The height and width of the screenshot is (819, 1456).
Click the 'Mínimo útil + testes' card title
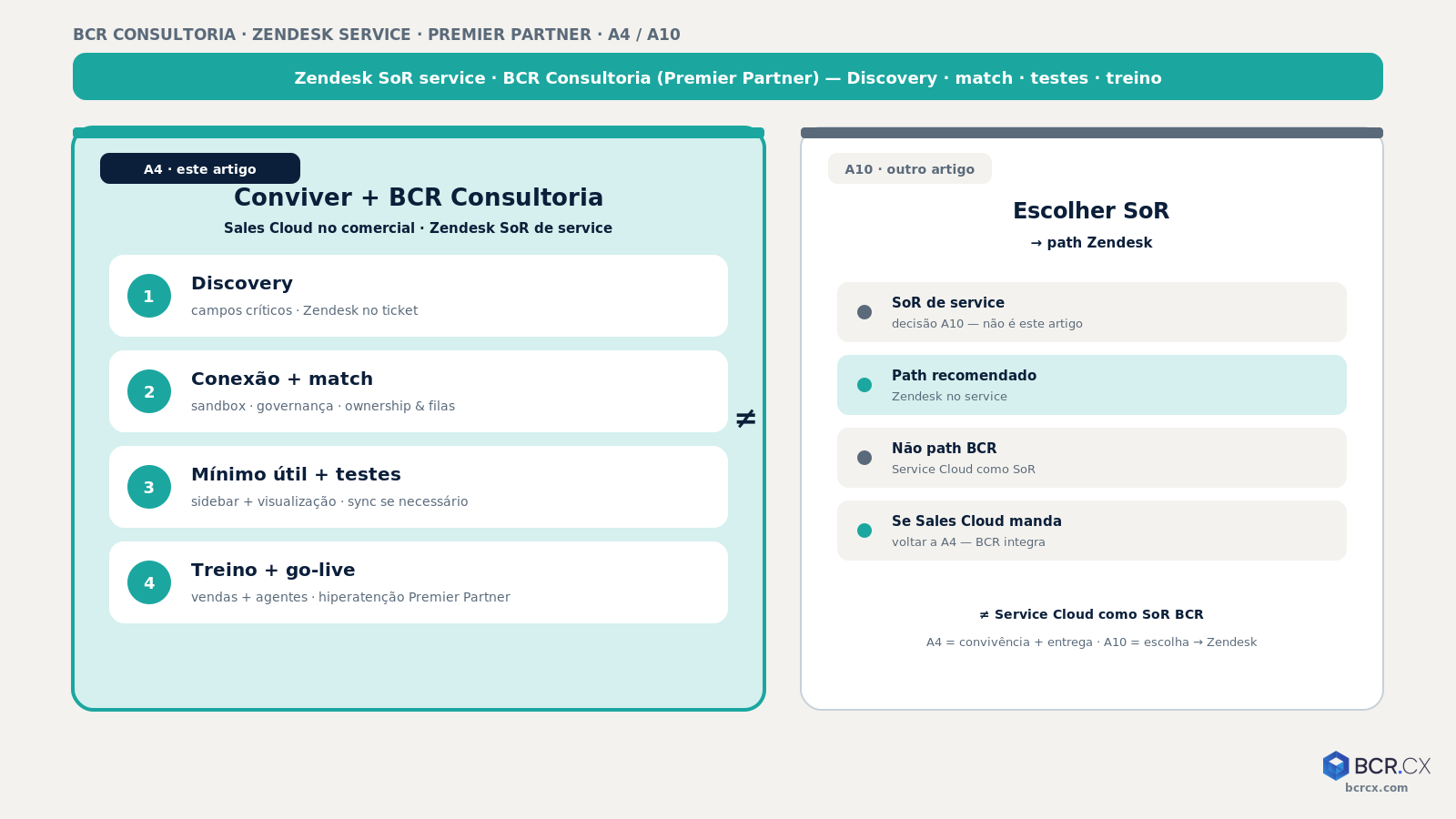296,474
